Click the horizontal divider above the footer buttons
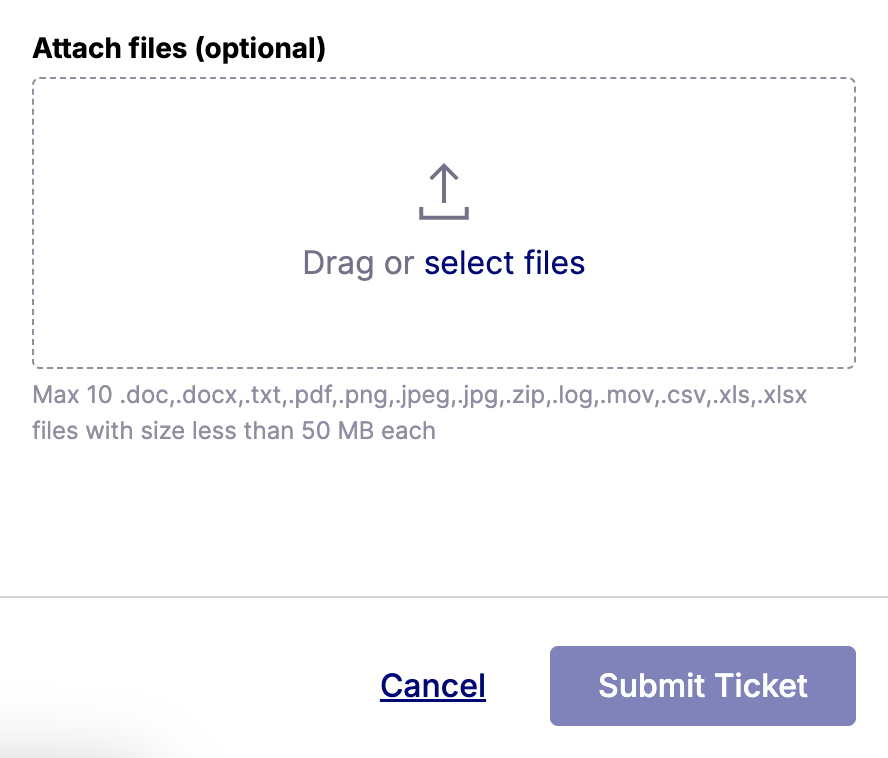888x758 pixels. pos(444,597)
